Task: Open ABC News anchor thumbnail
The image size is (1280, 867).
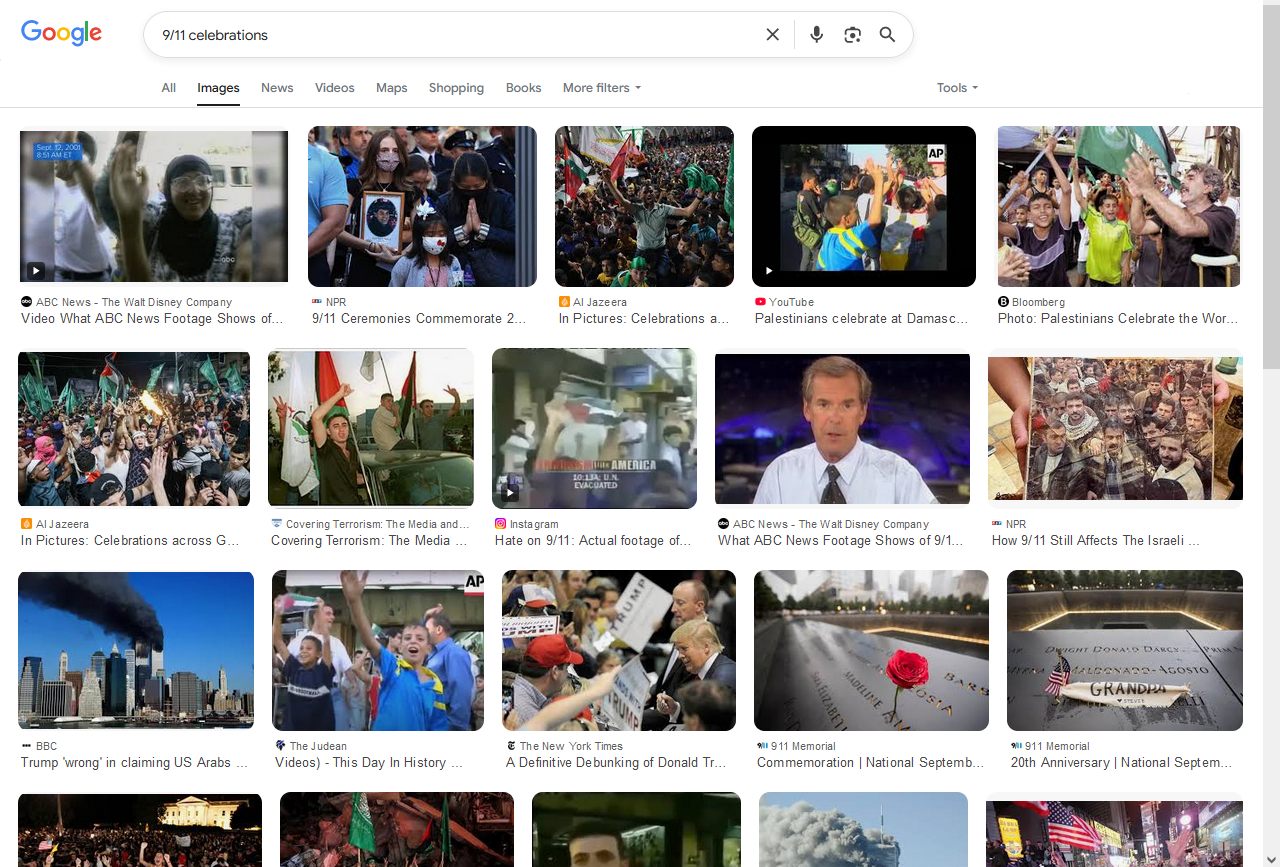Action: click(x=842, y=429)
